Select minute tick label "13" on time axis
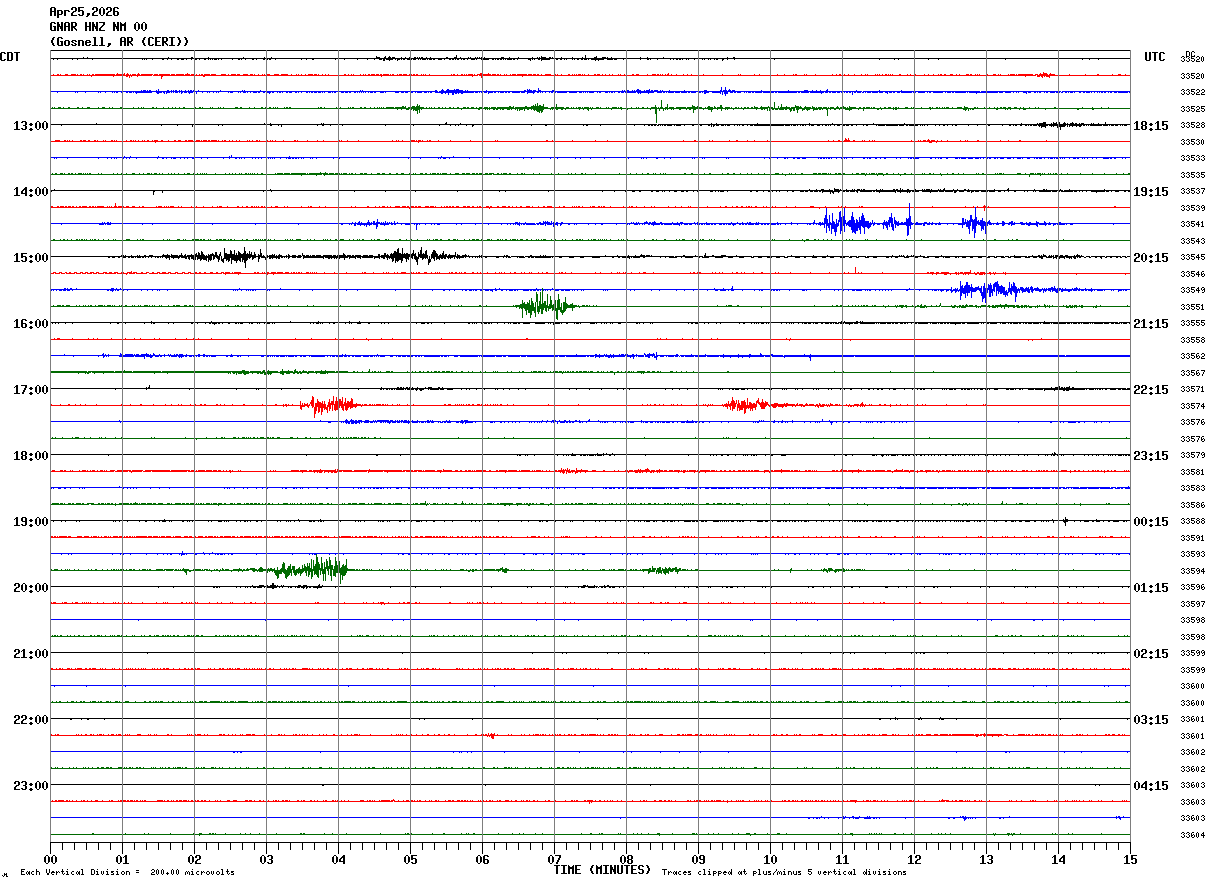The width and height of the screenshot is (1210, 886). click(986, 860)
